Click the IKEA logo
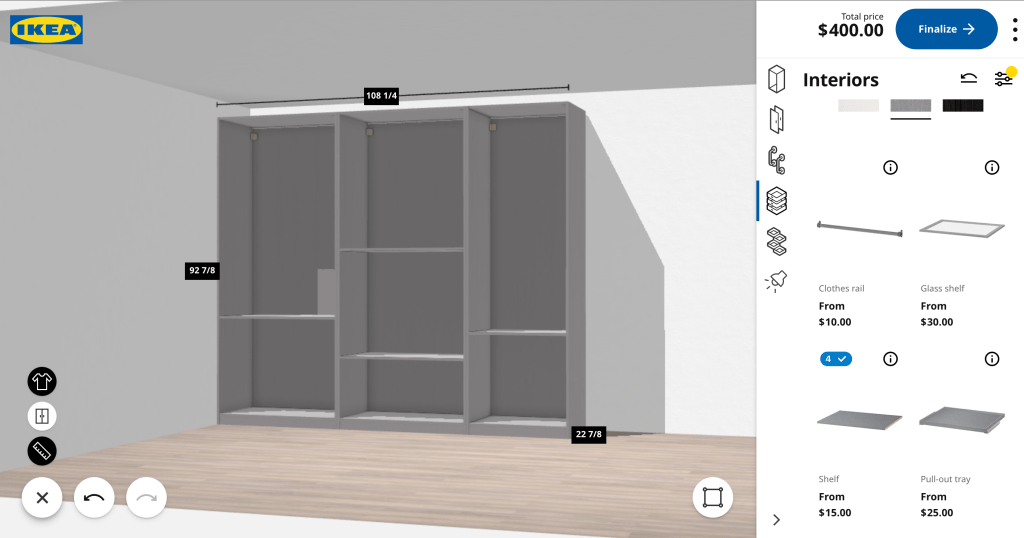The width and height of the screenshot is (1024, 538). 46,30
